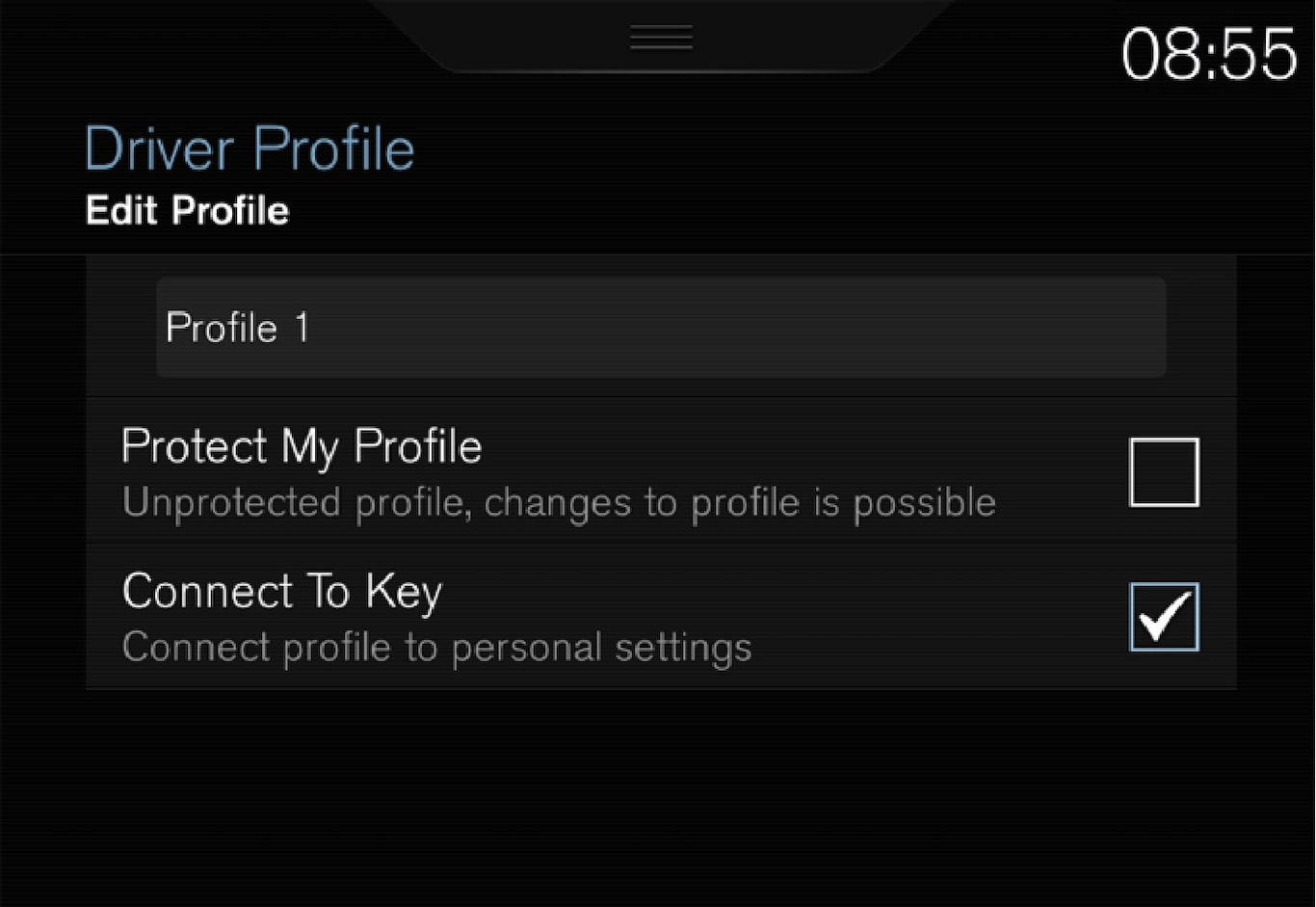Tap the pull-down handle lines at top
This screenshot has height=907, width=1316.
click(x=661, y=38)
